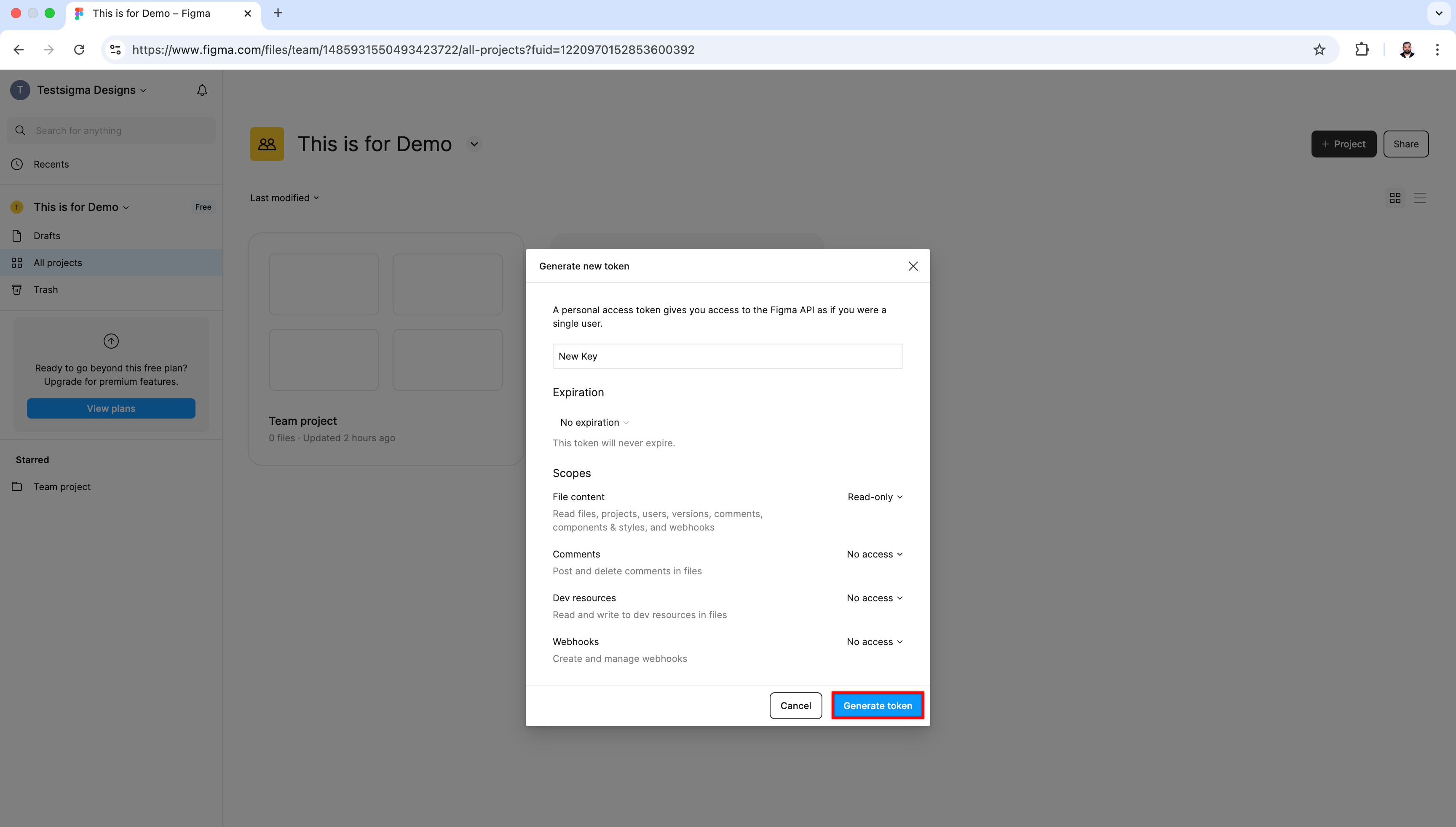Open Trash in sidebar
The height and width of the screenshot is (827, 1456).
click(45, 290)
